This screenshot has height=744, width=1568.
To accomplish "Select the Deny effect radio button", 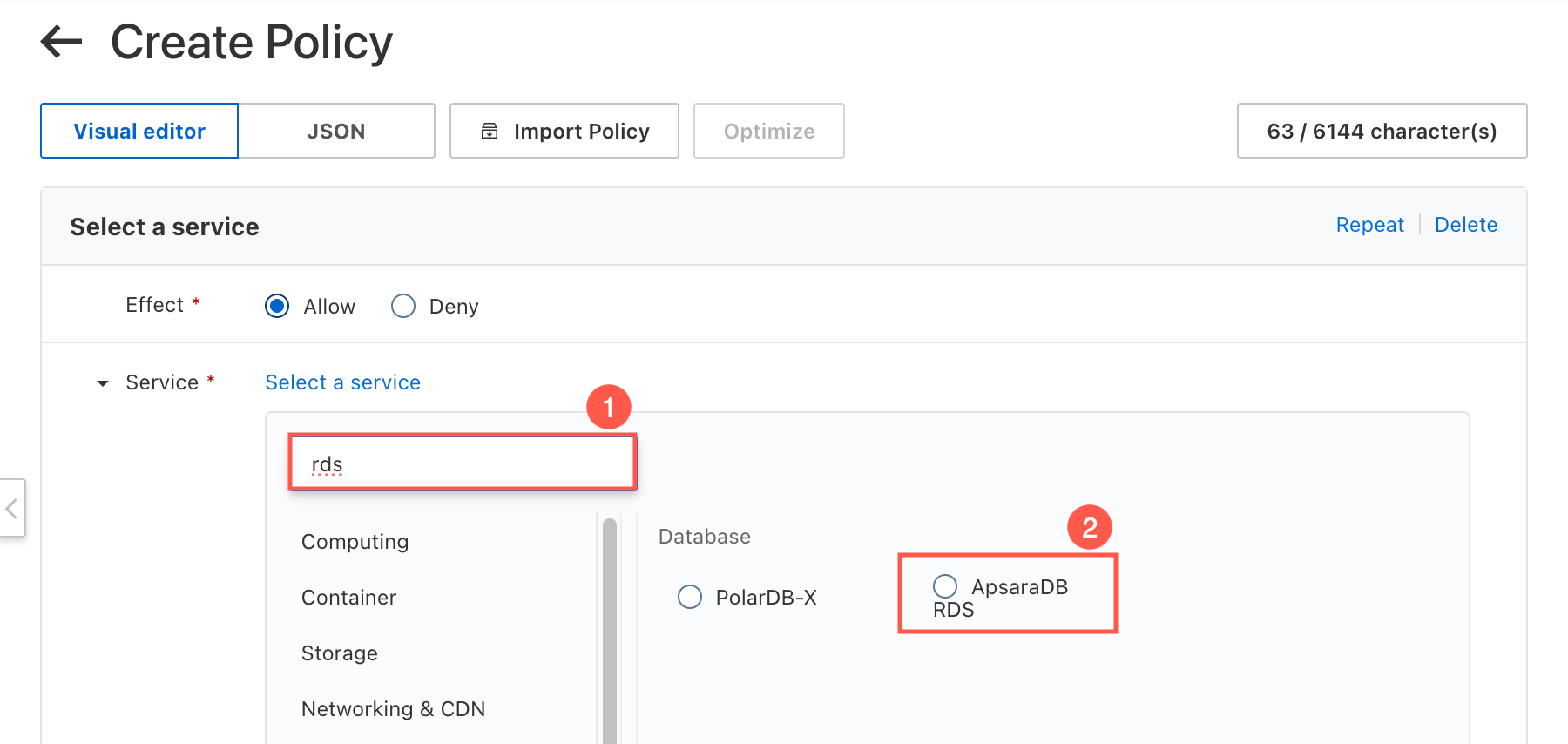I will [403, 306].
